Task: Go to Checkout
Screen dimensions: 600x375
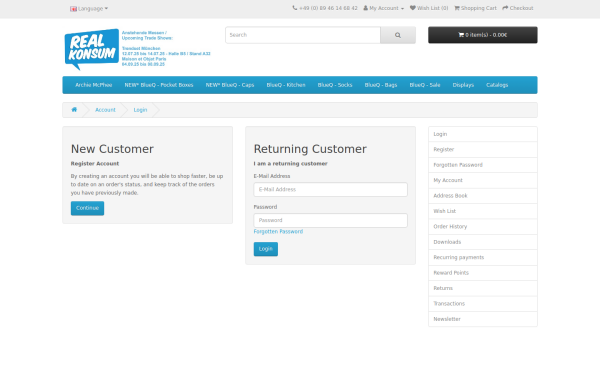Action: click(x=518, y=8)
